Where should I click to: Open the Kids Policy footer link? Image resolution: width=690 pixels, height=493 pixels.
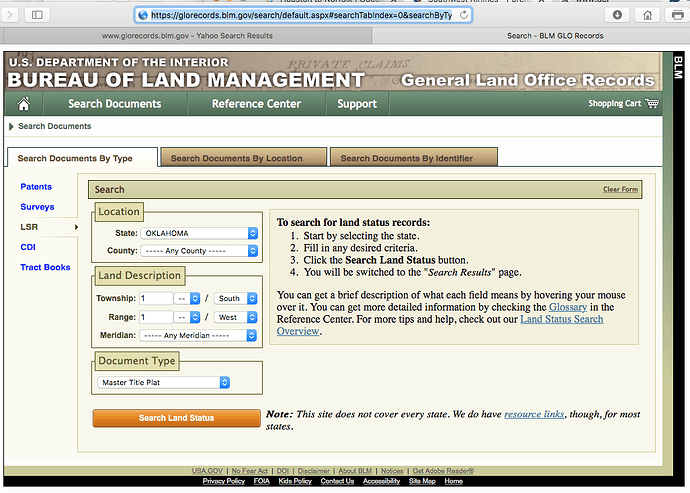295,481
